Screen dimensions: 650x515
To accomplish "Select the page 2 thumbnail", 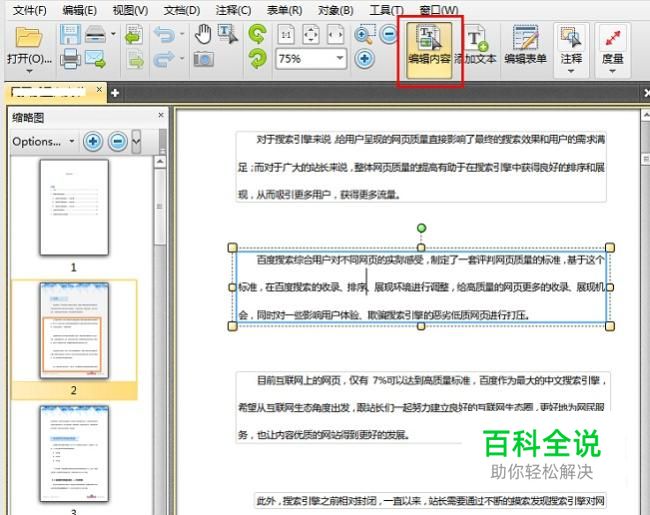I will [x=74, y=330].
